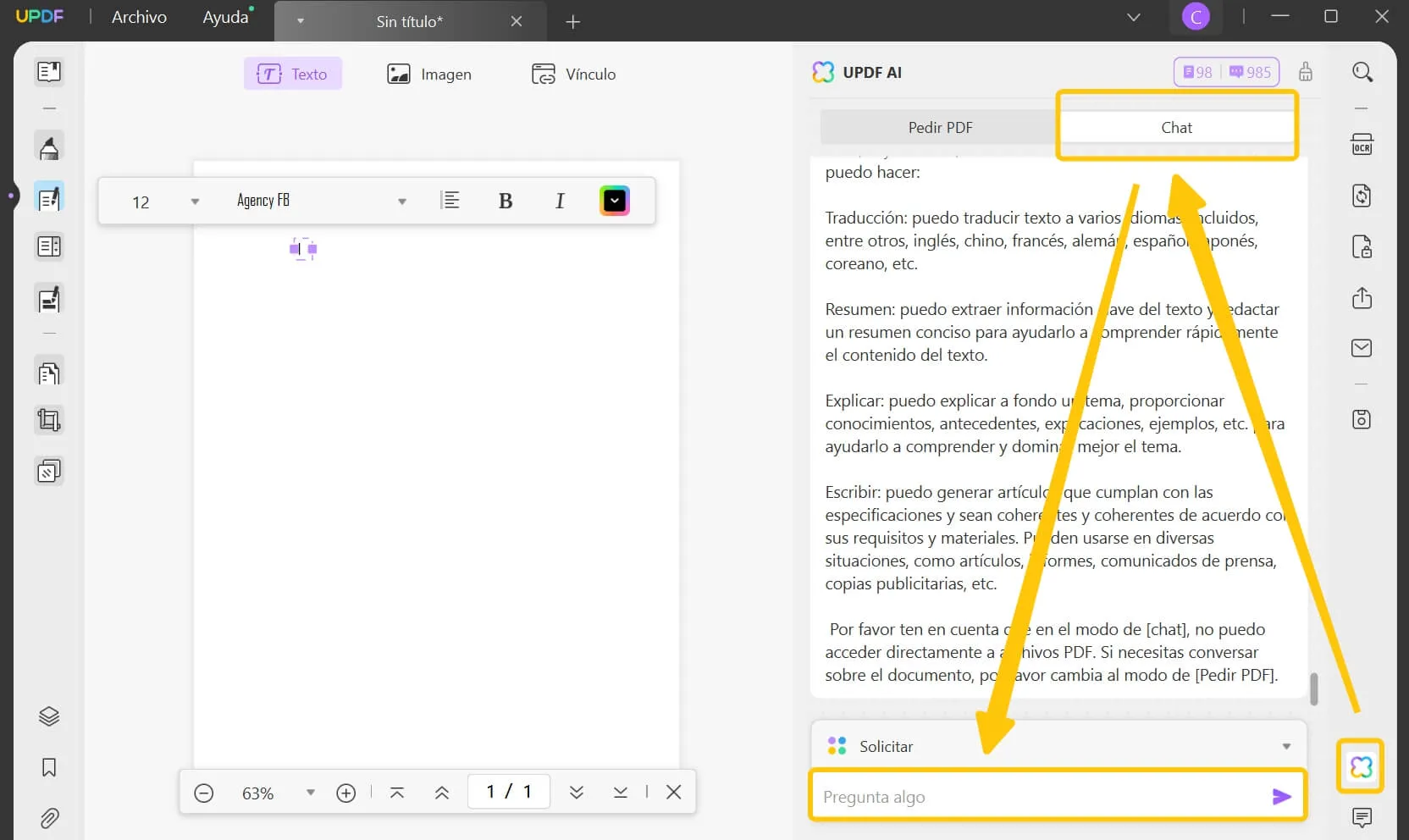Close the page navigation bar
Viewport: 1409px width, 840px height.
pos(674,792)
